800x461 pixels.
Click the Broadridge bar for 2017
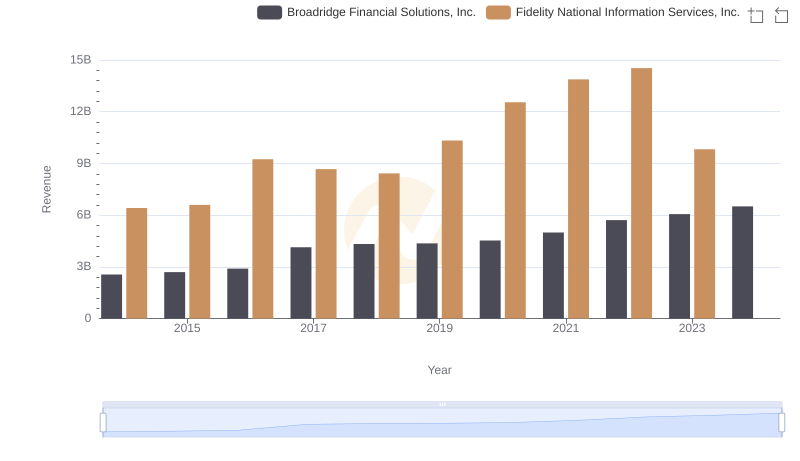(301, 283)
